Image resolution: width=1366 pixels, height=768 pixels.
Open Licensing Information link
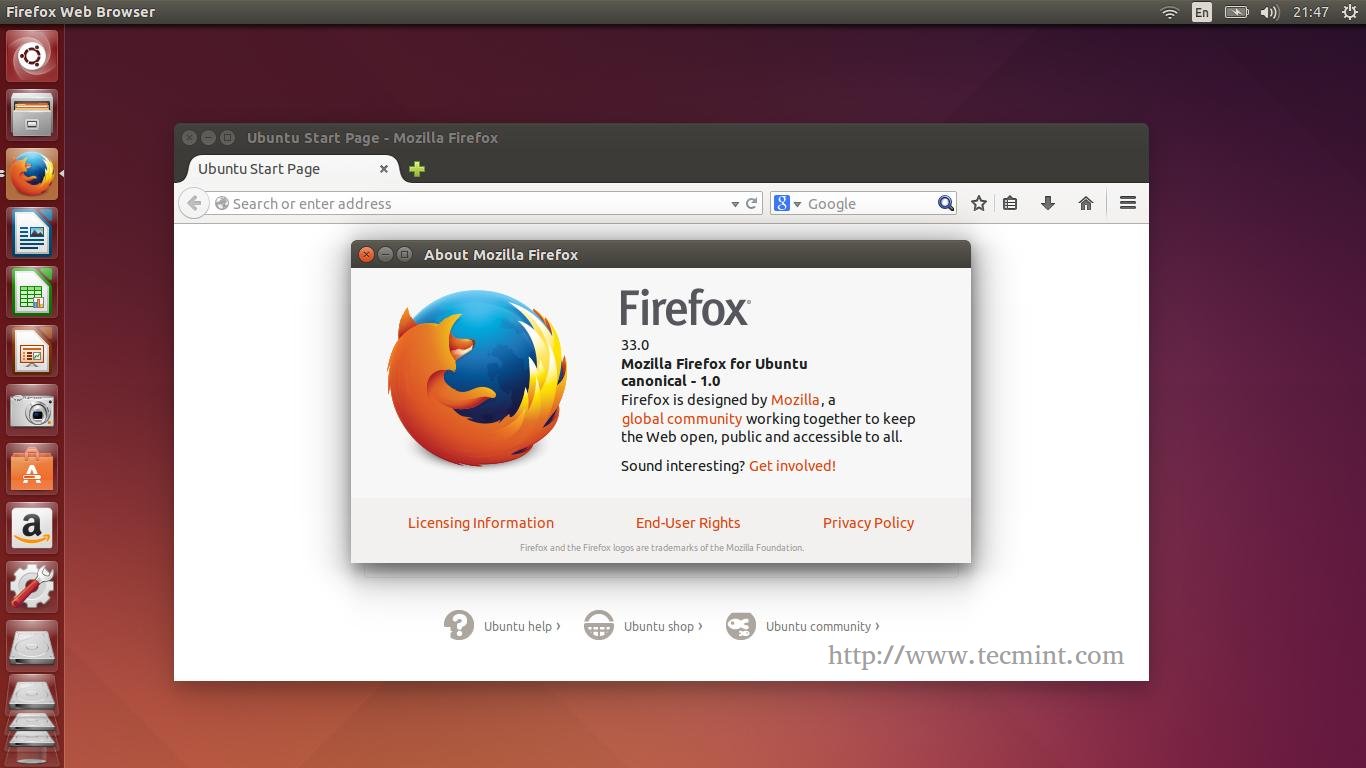coord(481,523)
